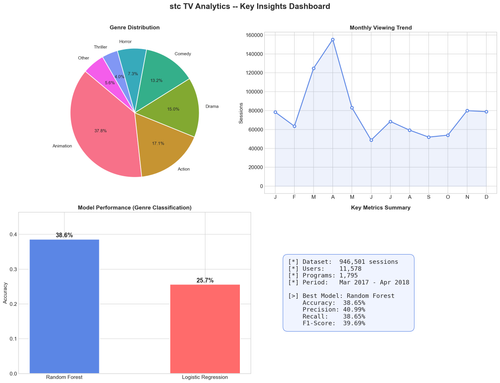The image size is (500, 383).
Task: Click the December data point on the trend line
Action: 486,112
